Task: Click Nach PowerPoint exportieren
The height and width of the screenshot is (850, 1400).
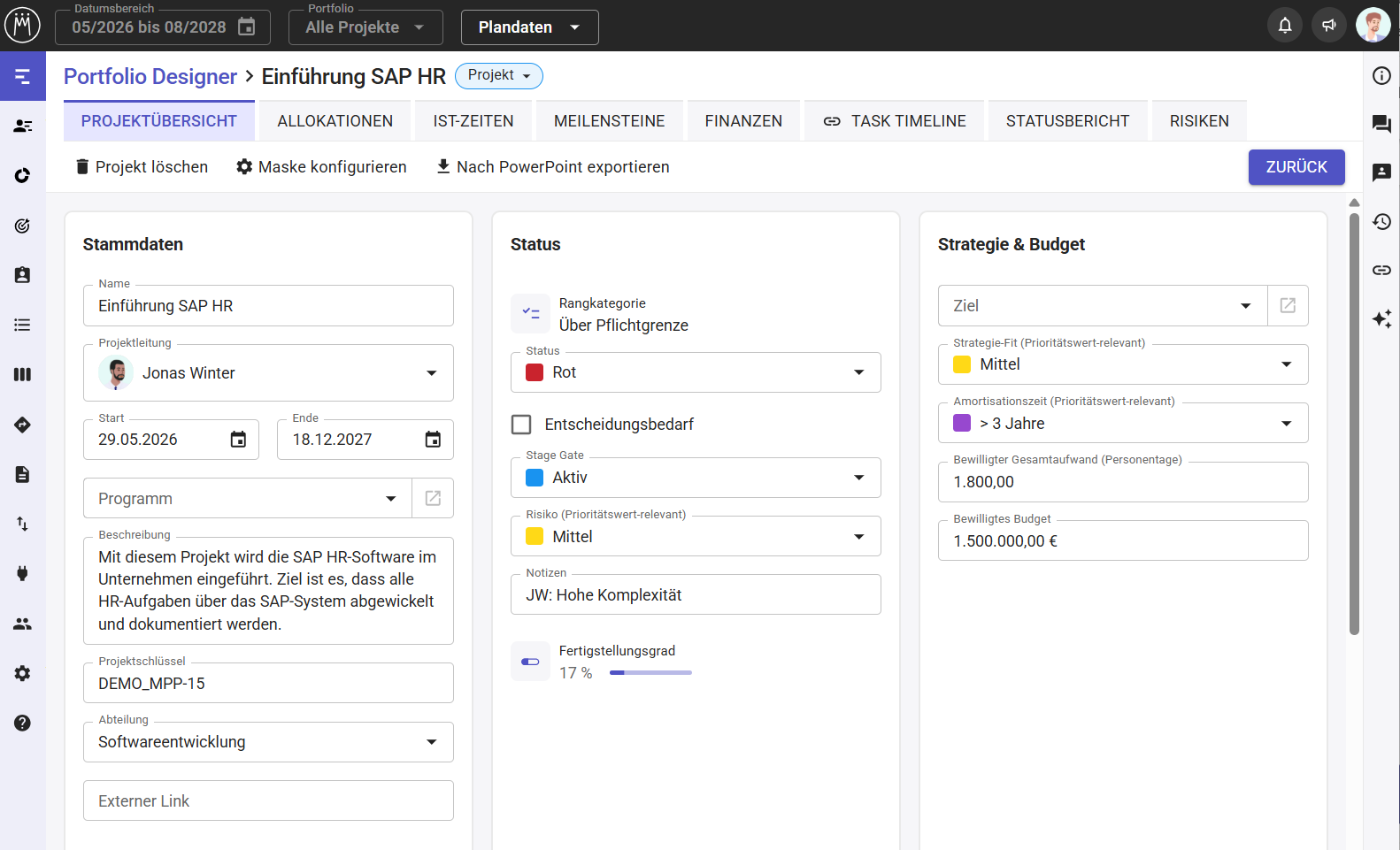Action: (552, 167)
